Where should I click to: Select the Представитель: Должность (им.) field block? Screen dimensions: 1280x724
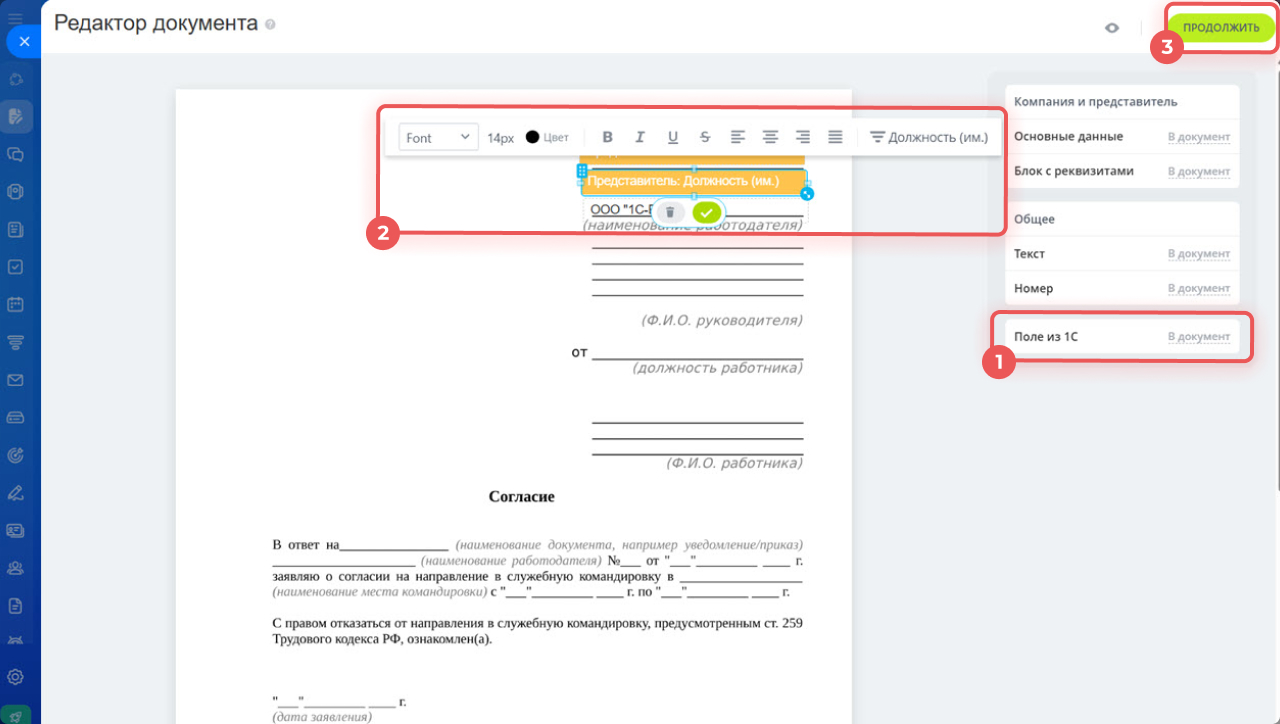coord(694,181)
